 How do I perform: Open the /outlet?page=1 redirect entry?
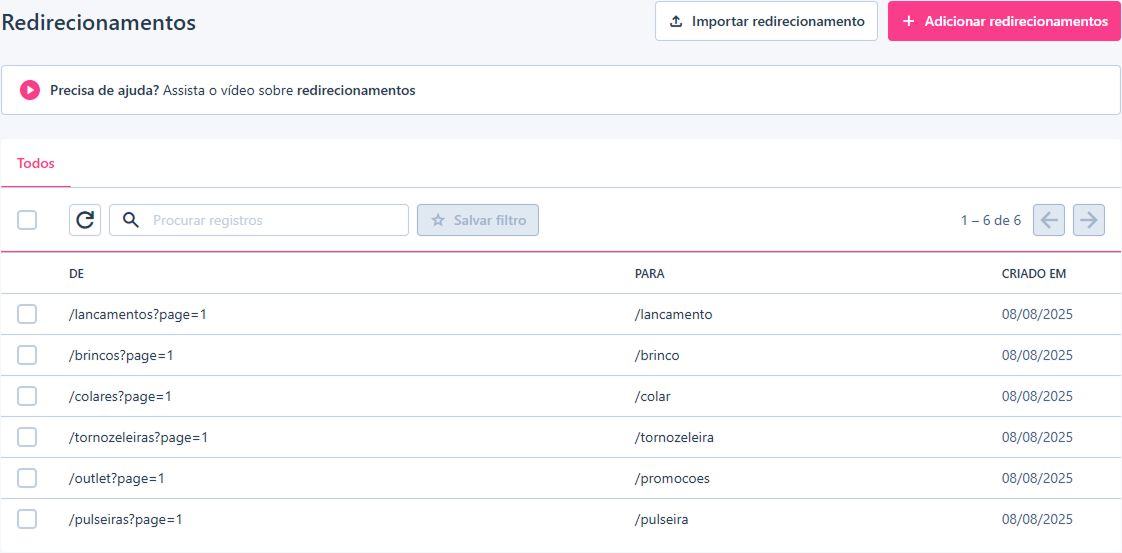(117, 479)
